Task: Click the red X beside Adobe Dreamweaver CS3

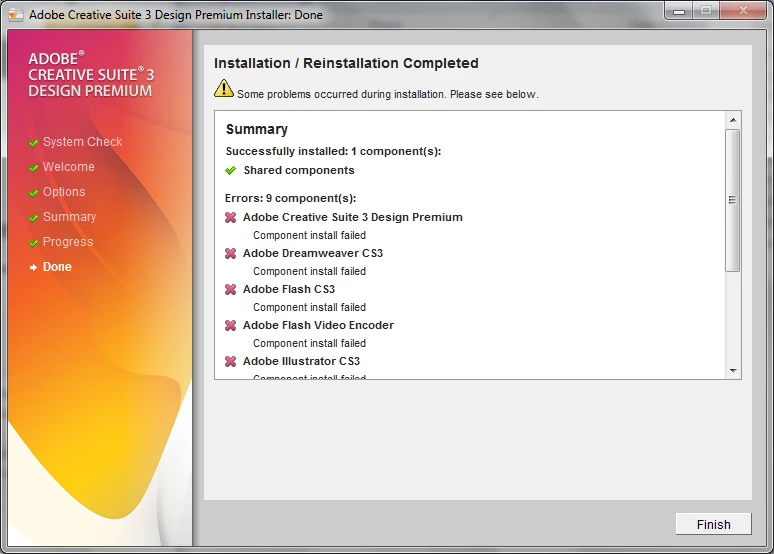Action: 231,253
